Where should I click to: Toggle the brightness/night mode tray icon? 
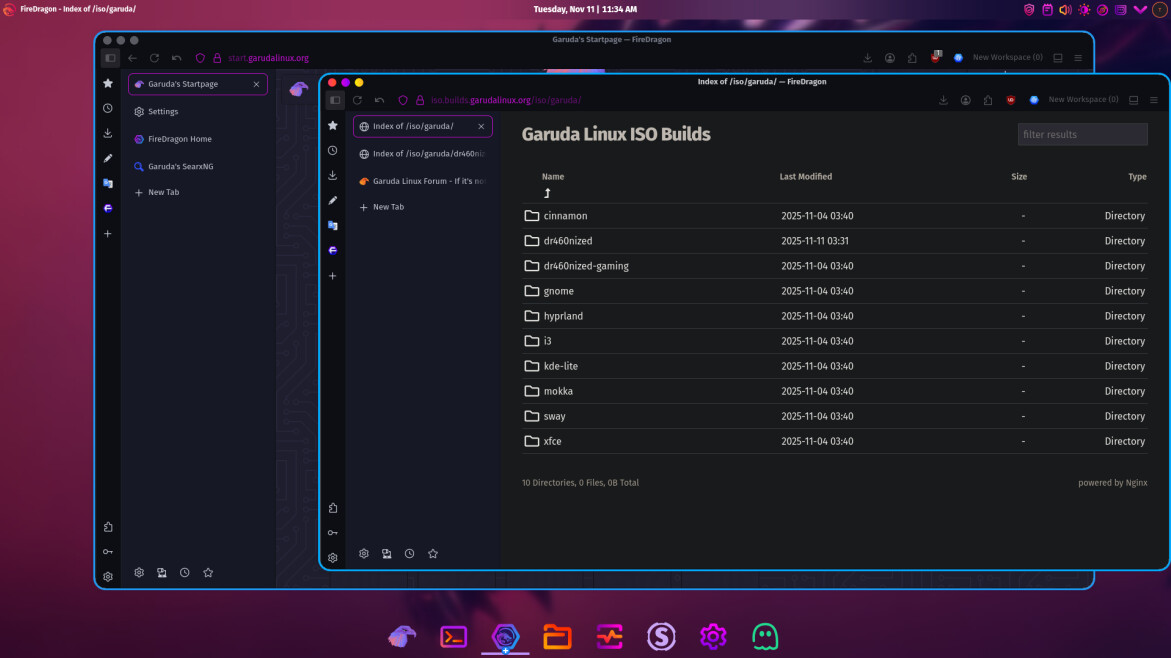pos(1084,9)
